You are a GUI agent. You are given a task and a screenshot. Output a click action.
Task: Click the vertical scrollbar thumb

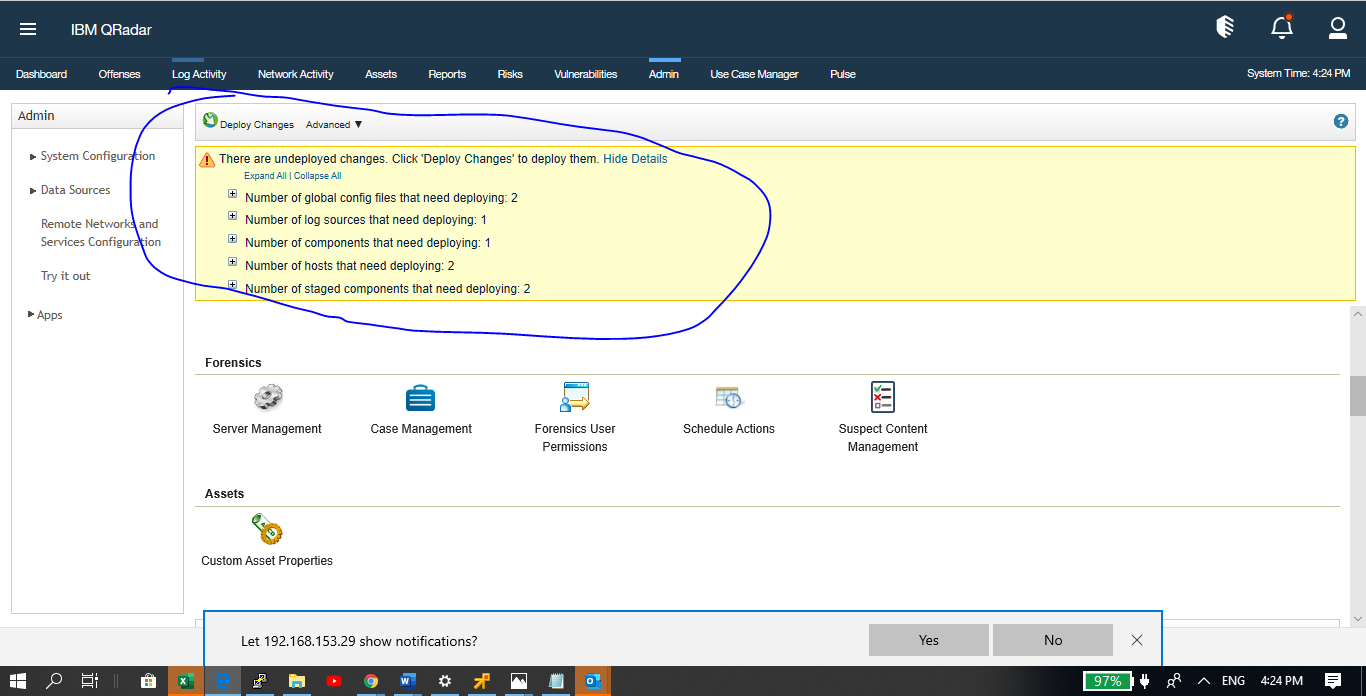pos(1358,395)
